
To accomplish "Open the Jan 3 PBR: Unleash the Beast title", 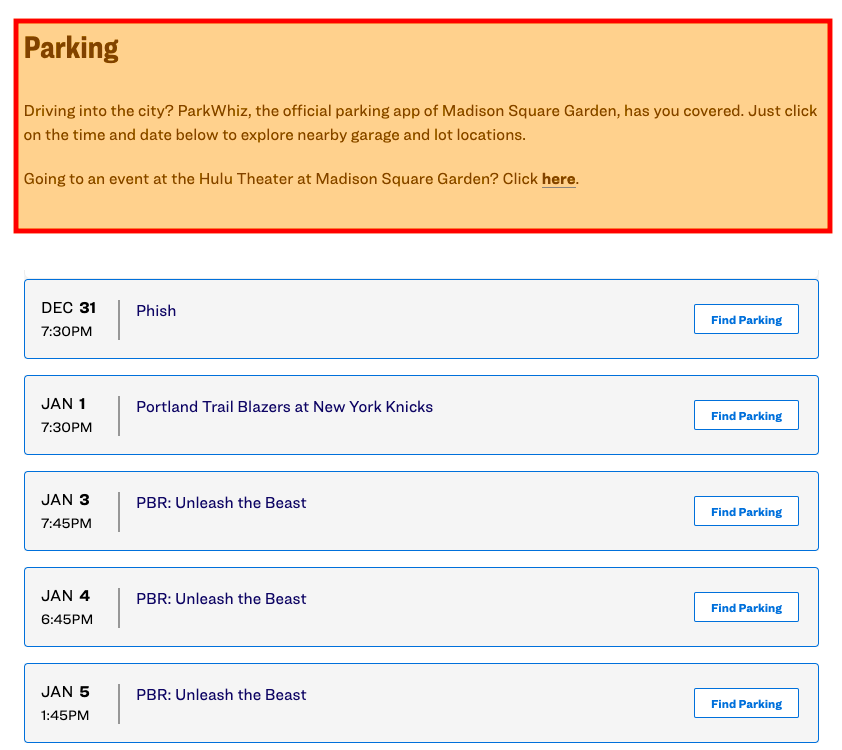I will coord(221,503).
